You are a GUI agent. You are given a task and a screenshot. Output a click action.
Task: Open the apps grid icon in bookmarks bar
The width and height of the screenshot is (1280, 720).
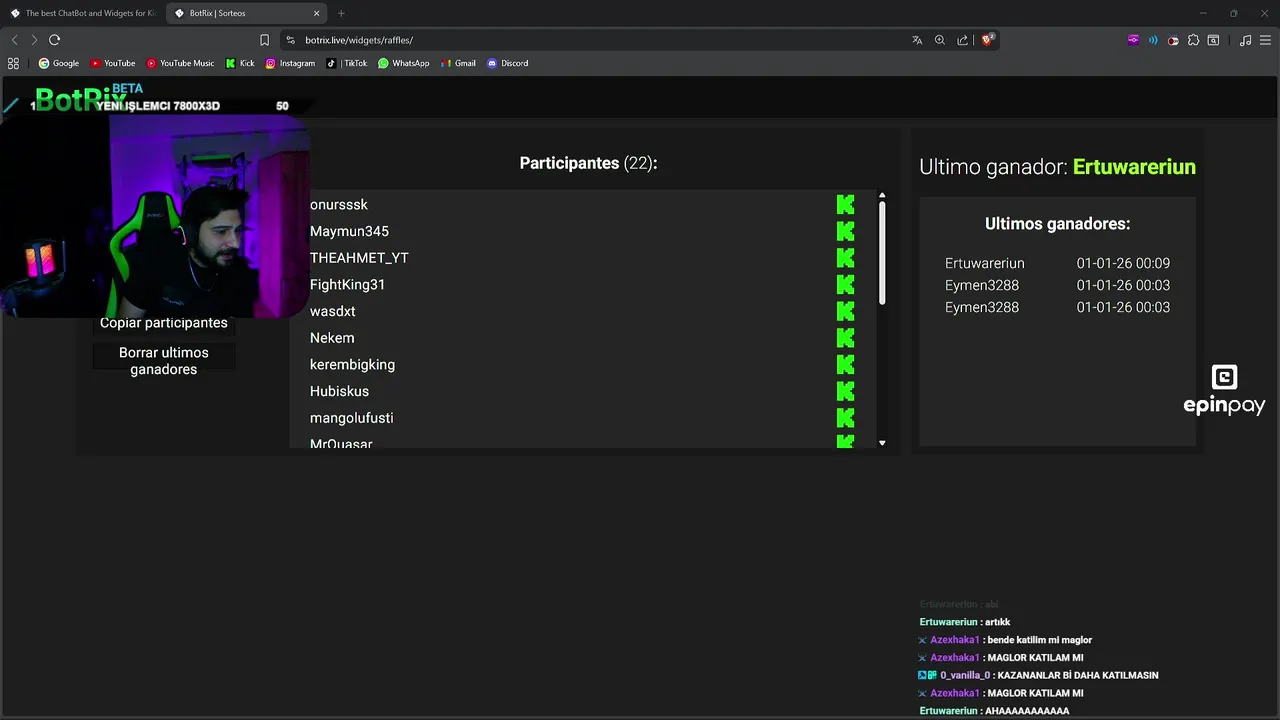pos(13,63)
